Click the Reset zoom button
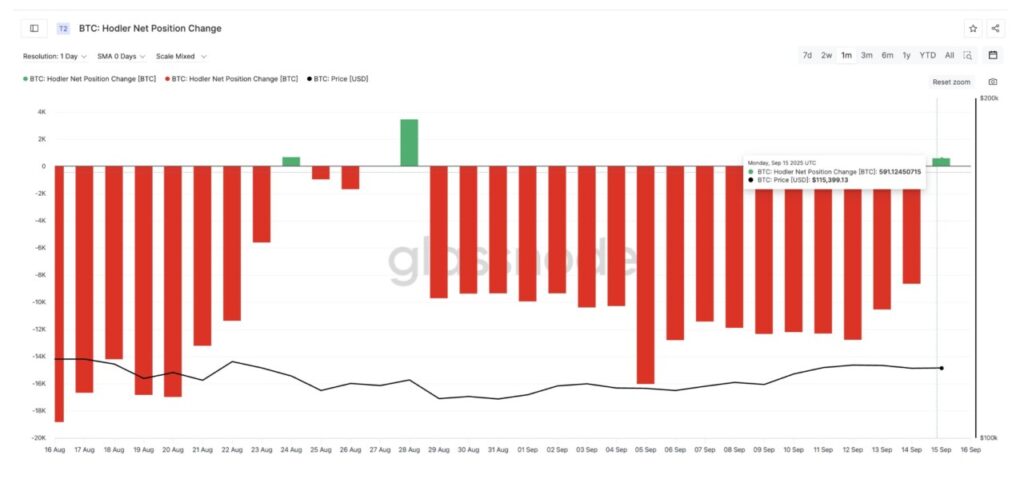Viewport: 1024px width, 479px height. click(x=951, y=82)
